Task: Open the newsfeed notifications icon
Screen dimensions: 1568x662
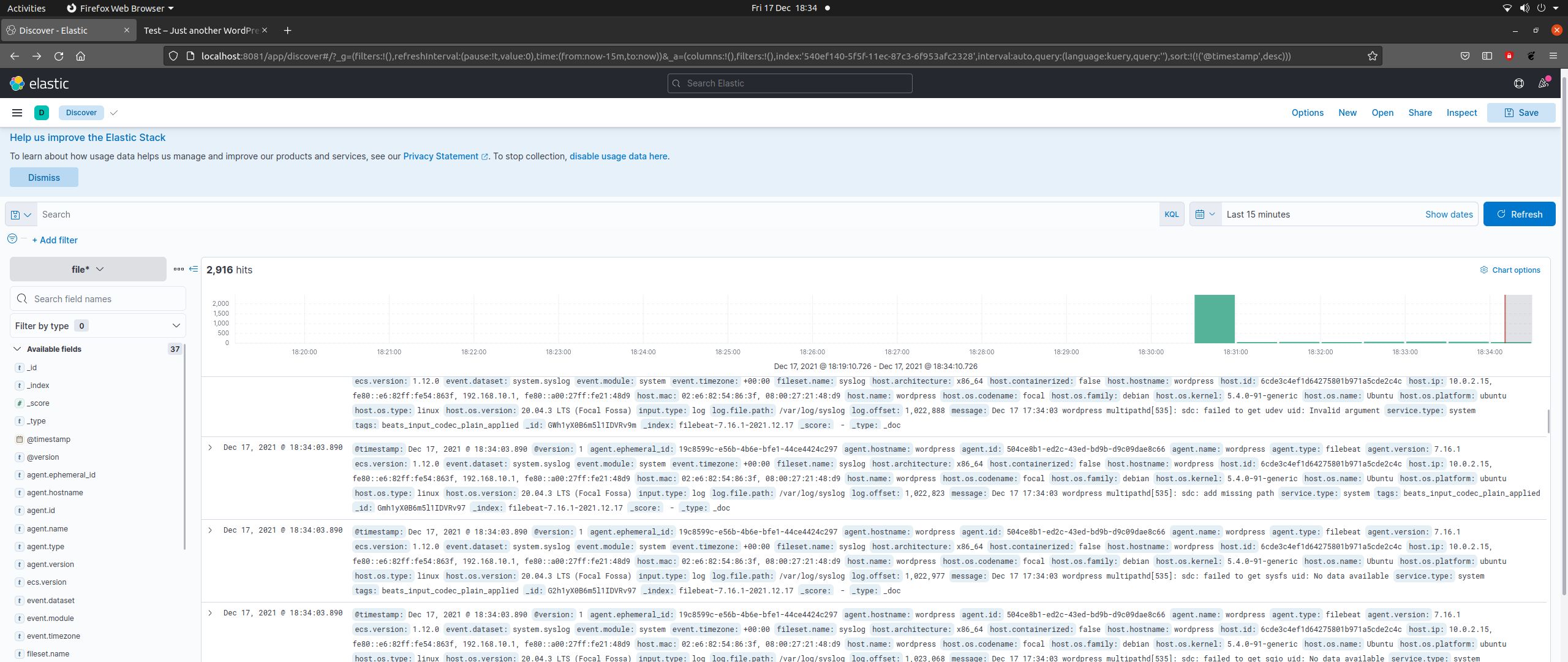Action: (x=1543, y=83)
